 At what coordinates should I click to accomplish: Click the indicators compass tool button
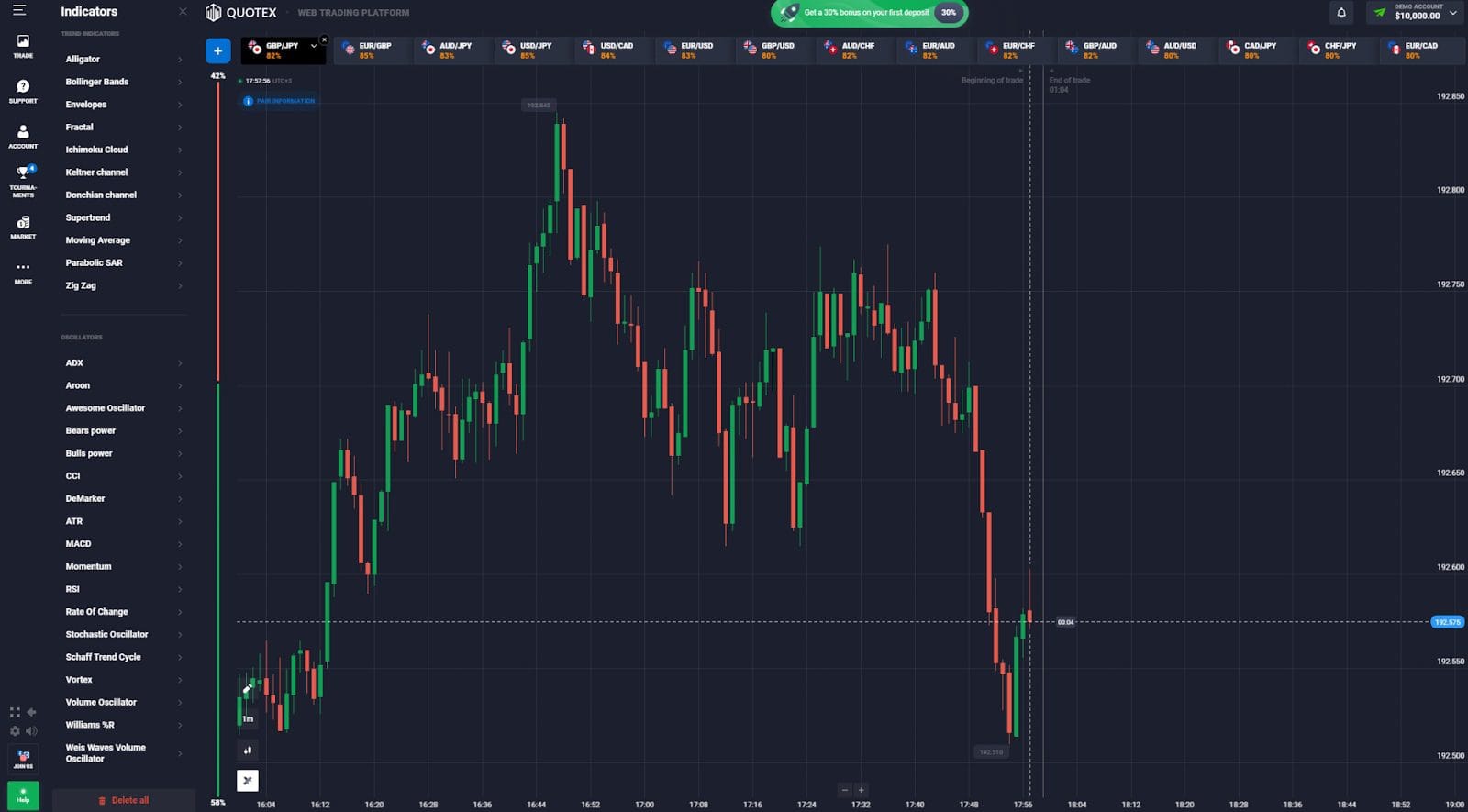(248, 781)
